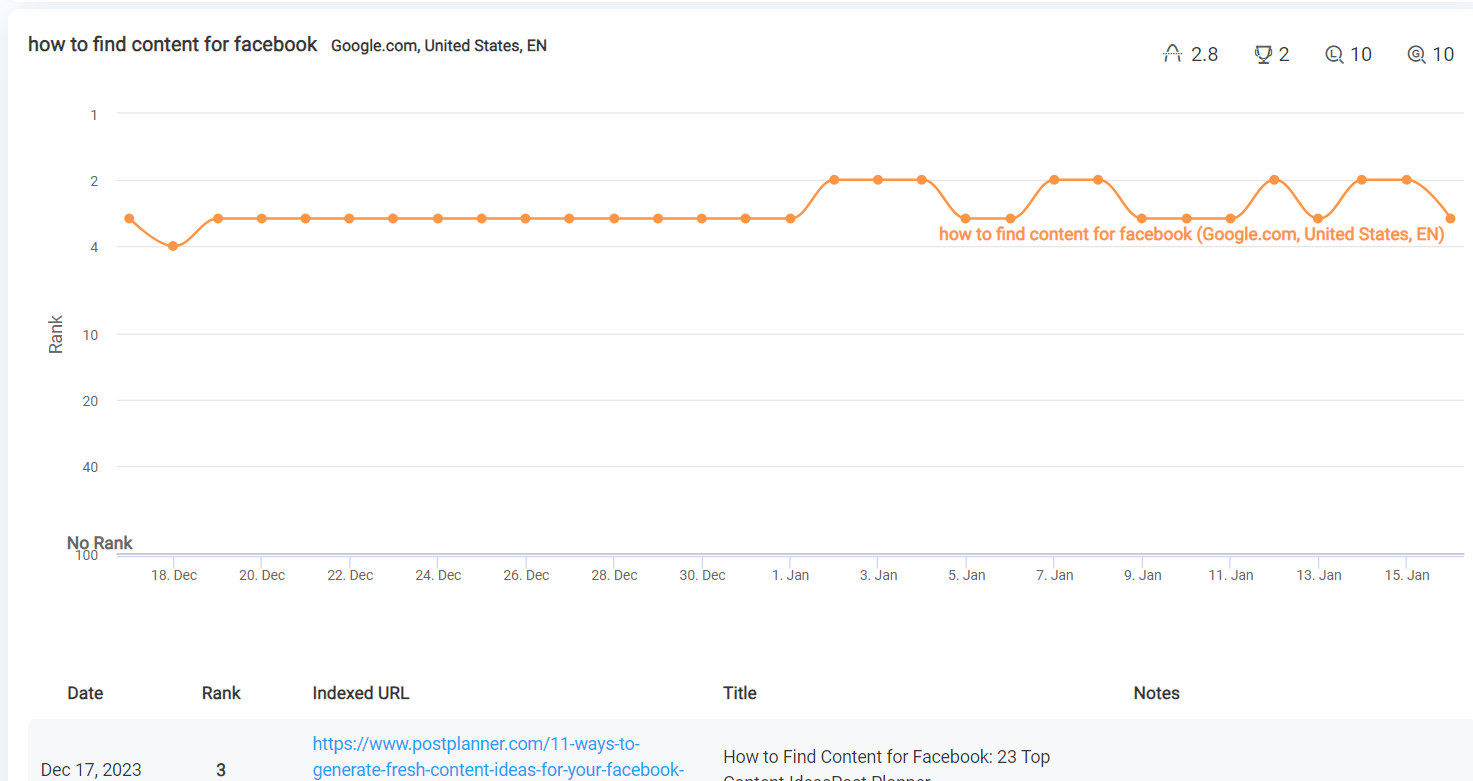Click the Date column header

85,693
